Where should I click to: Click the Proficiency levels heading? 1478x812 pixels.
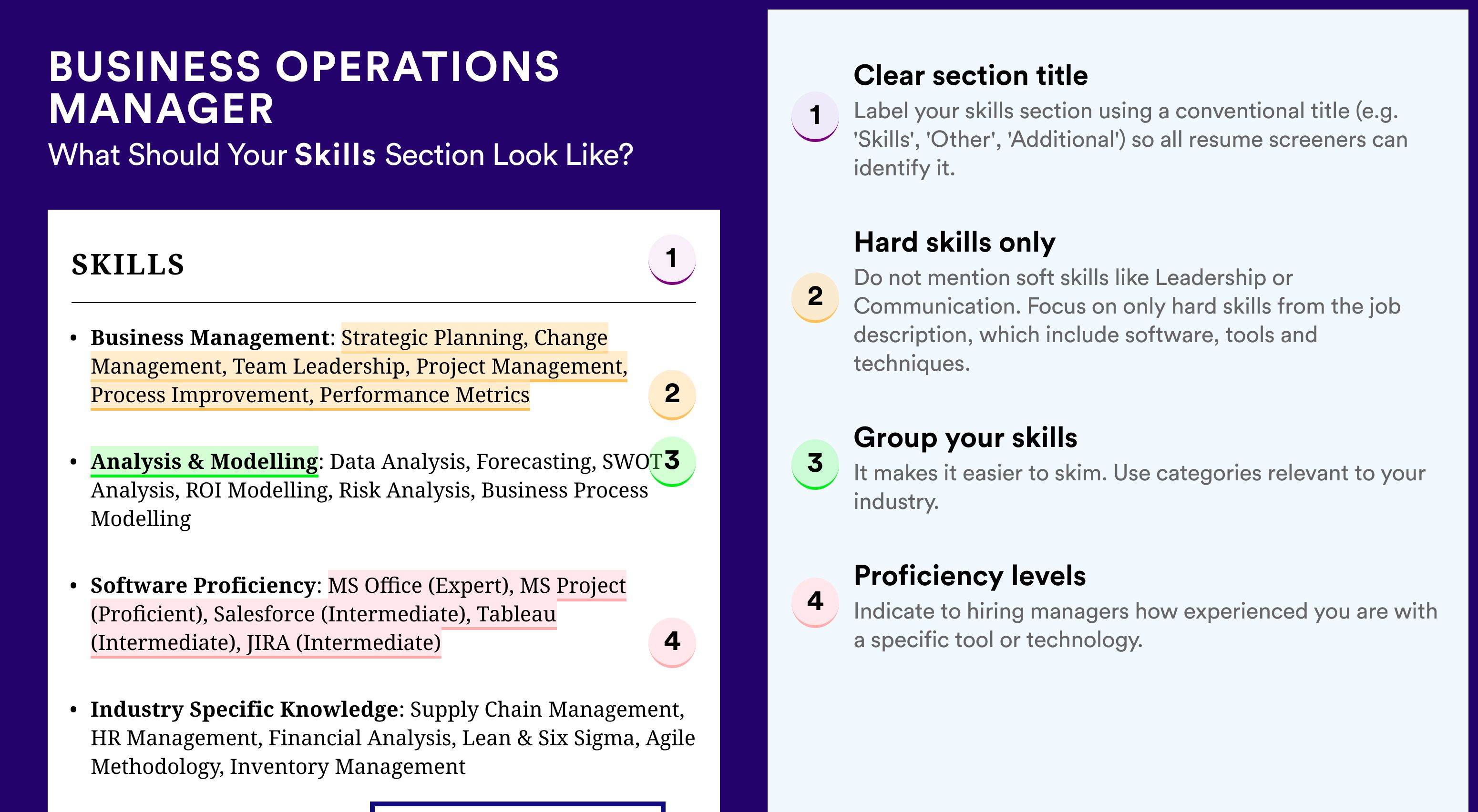coord(970,576)
